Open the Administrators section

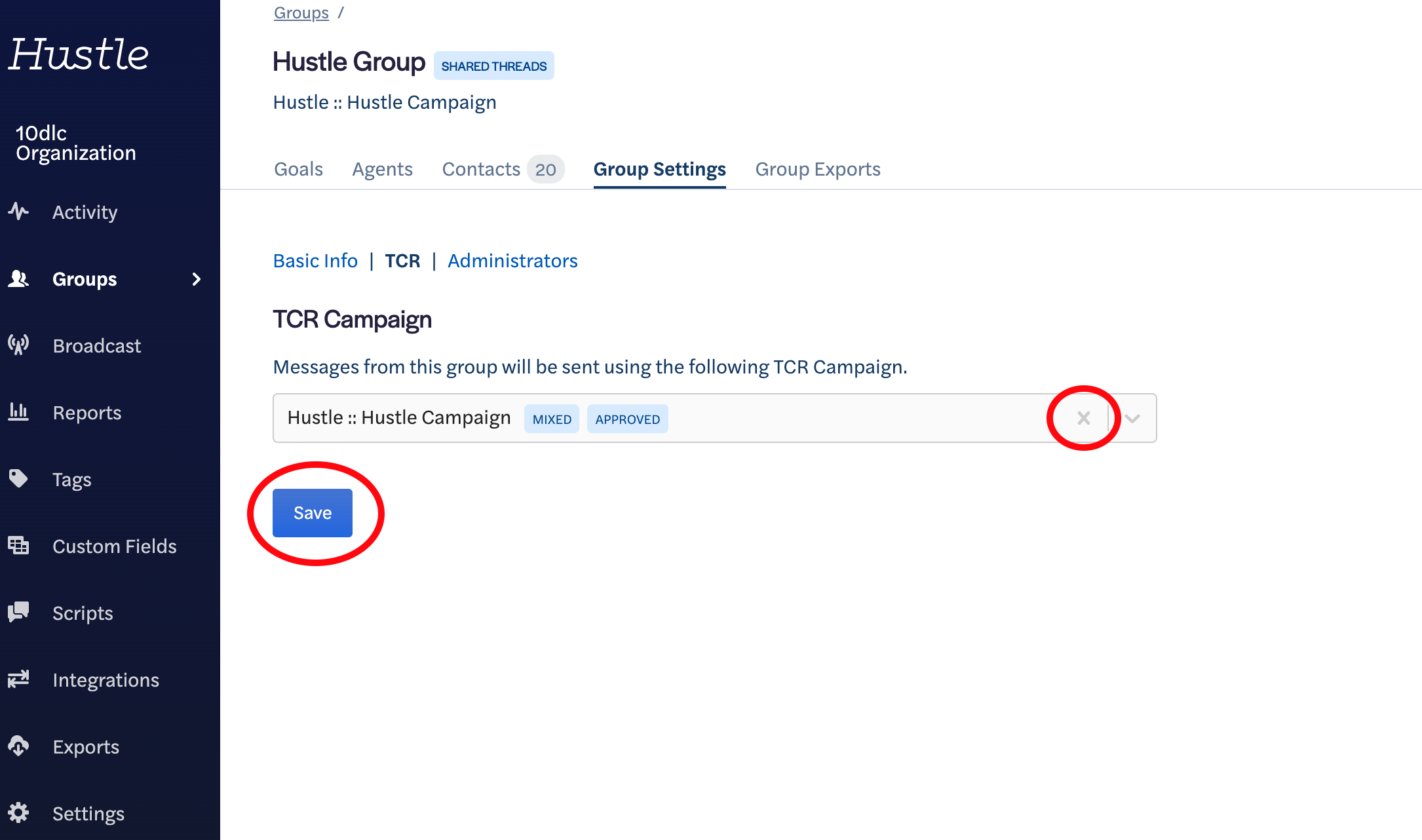[512, 261]
